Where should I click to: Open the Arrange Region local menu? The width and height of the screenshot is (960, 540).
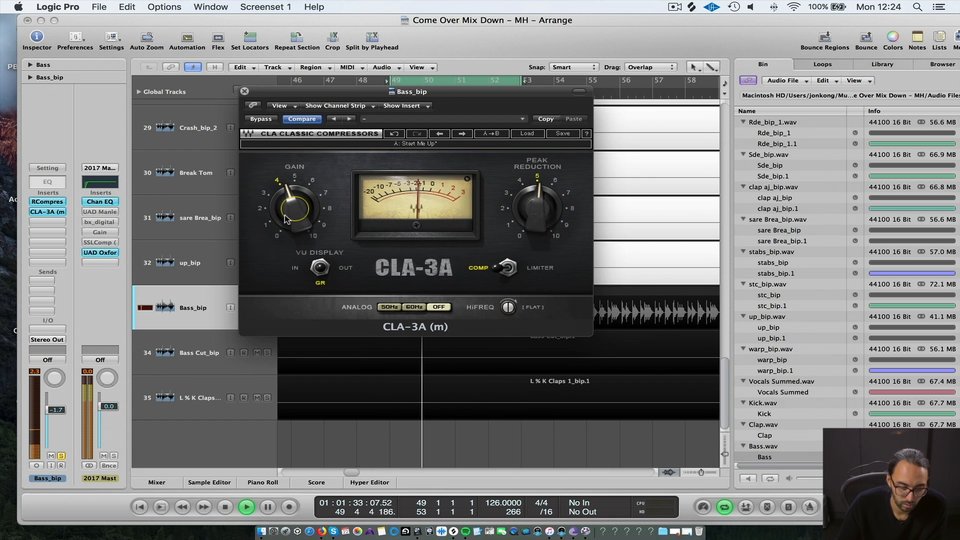315,67
